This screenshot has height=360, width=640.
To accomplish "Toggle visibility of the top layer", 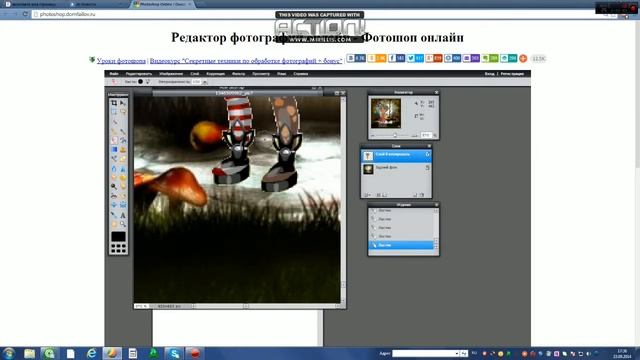I will [427, 154].
